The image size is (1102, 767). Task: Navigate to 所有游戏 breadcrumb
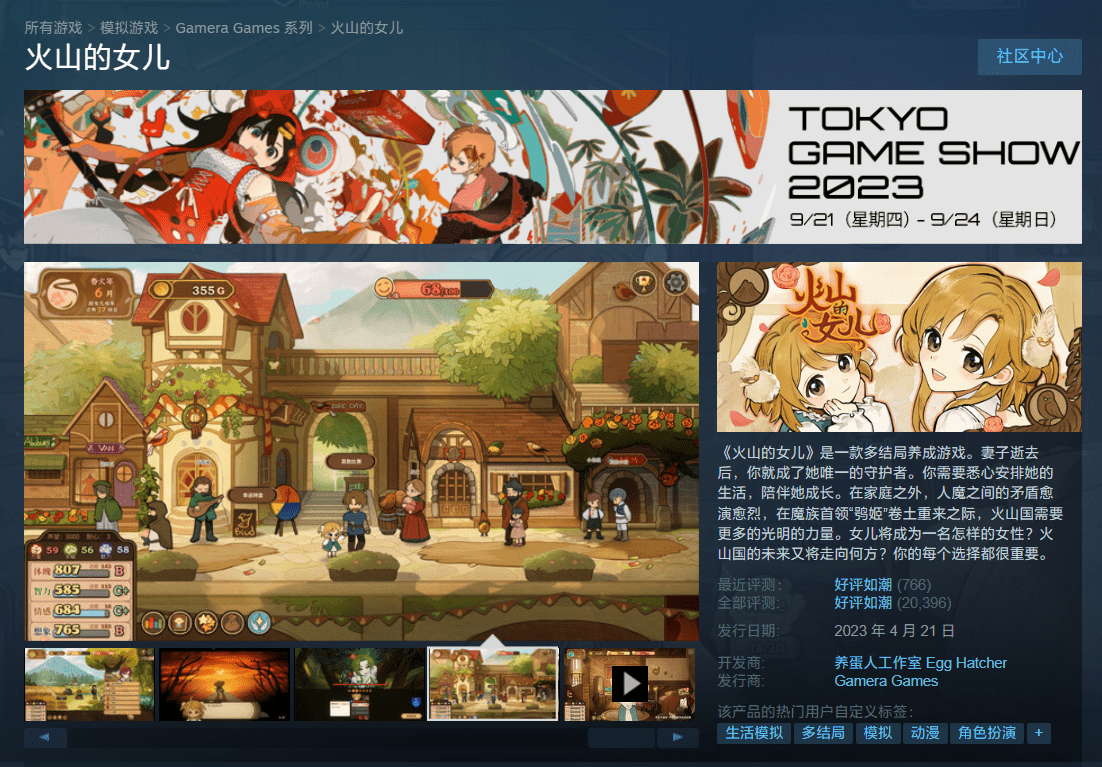pyautogui.click(x=53, y=28)
